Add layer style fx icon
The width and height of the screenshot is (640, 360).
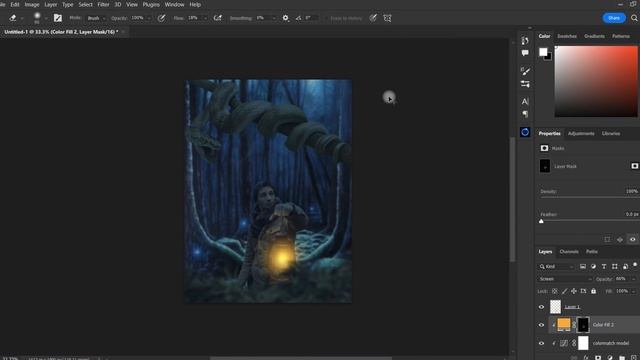pos(586,358)
